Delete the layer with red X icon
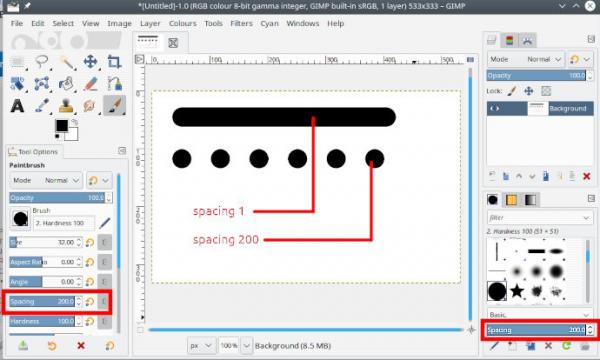 (586, 176)
